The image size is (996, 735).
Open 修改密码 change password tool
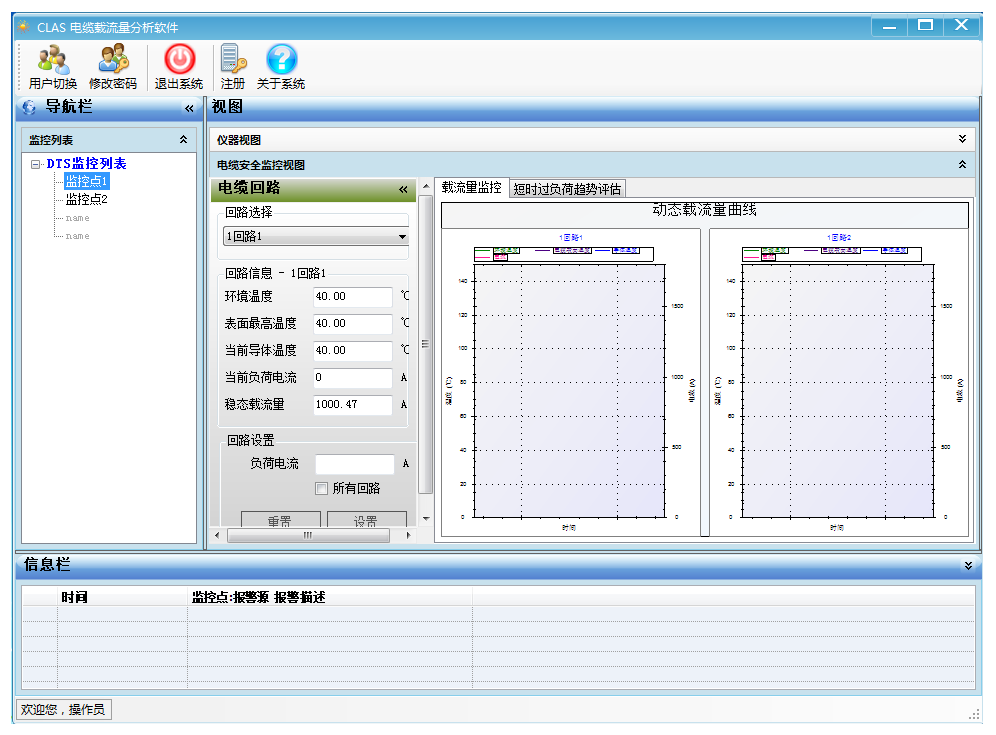[x=112, y=61]
